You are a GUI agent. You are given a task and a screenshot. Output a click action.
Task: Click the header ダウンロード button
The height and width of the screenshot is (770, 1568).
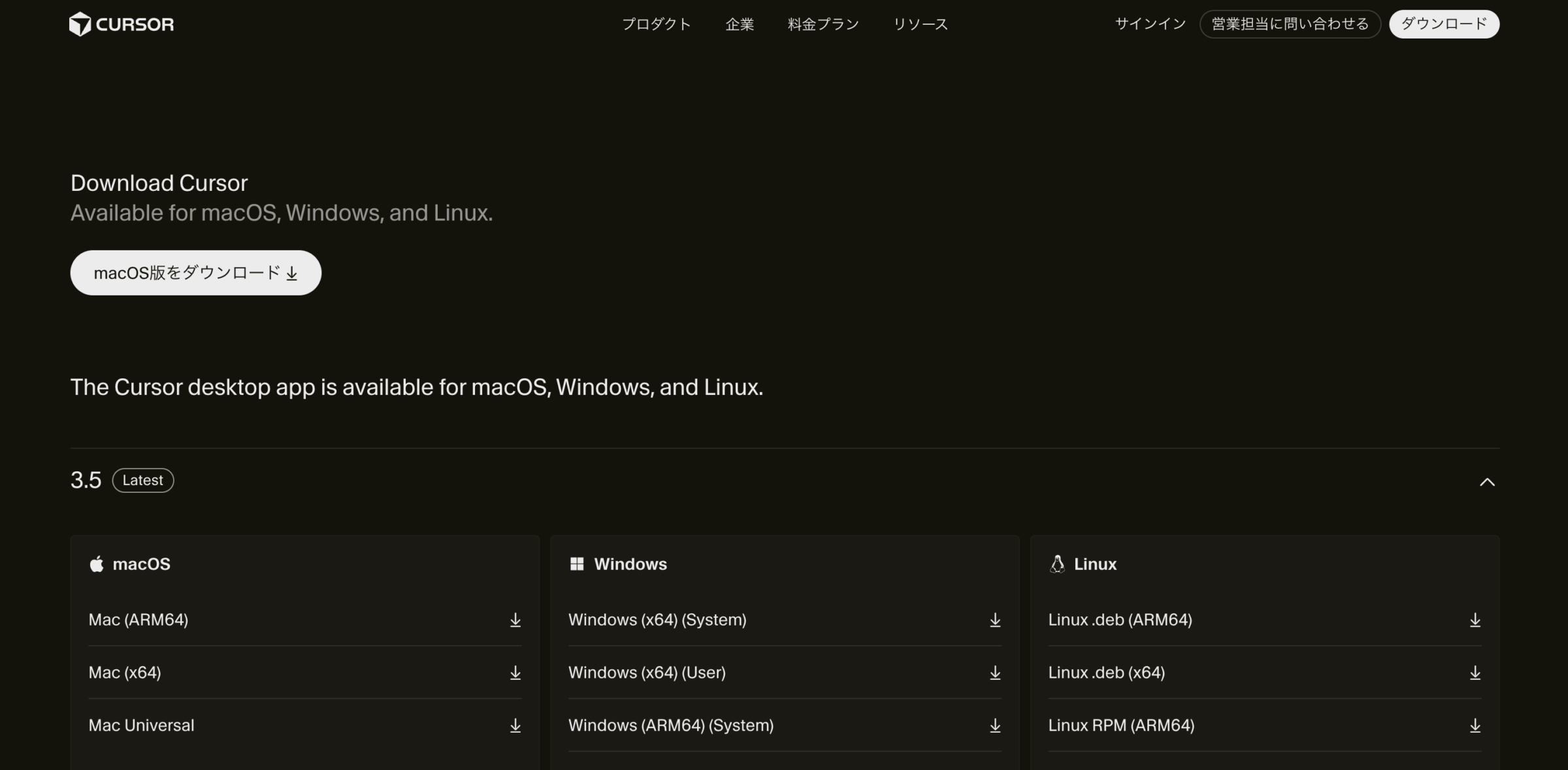point(1444,24)
